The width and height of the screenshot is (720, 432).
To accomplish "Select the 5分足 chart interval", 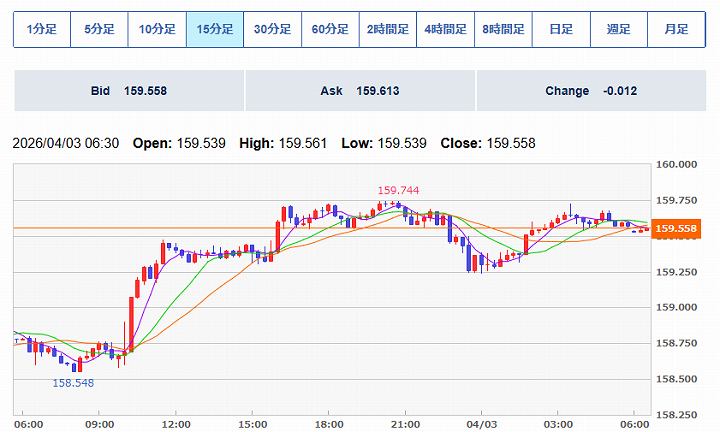I will pyautogui.click(x=99, y=29).
